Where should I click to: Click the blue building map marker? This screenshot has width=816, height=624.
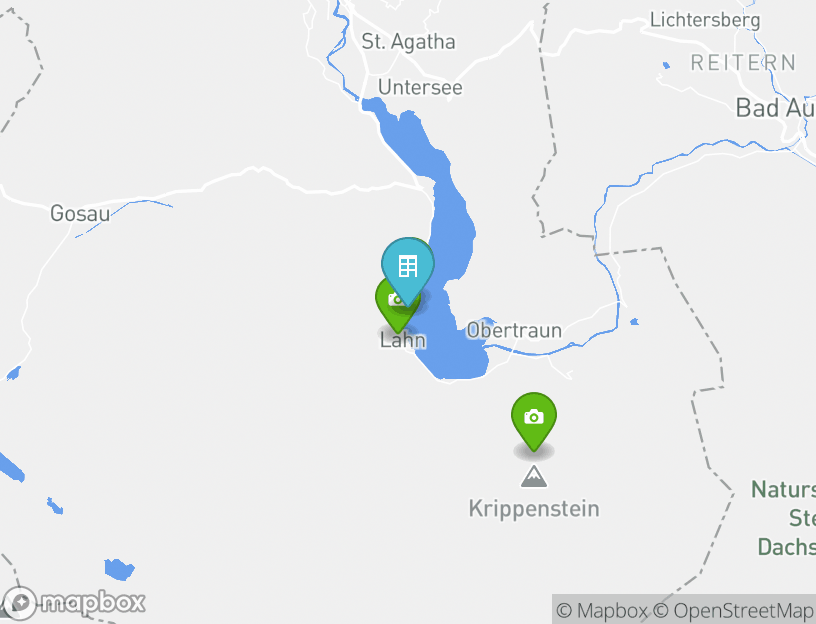pos(407,266)
